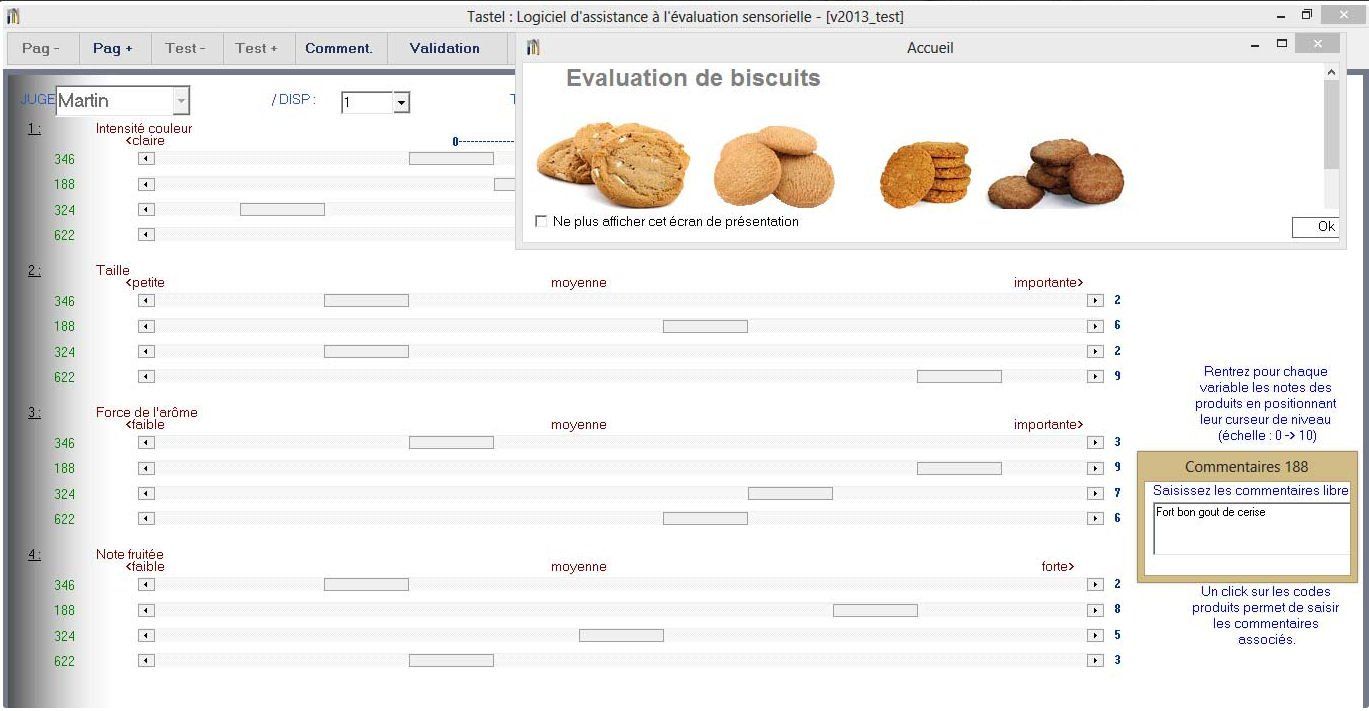
Task: Click the Tastel application icon in the title bar
Action: click(x=12, y=15)
